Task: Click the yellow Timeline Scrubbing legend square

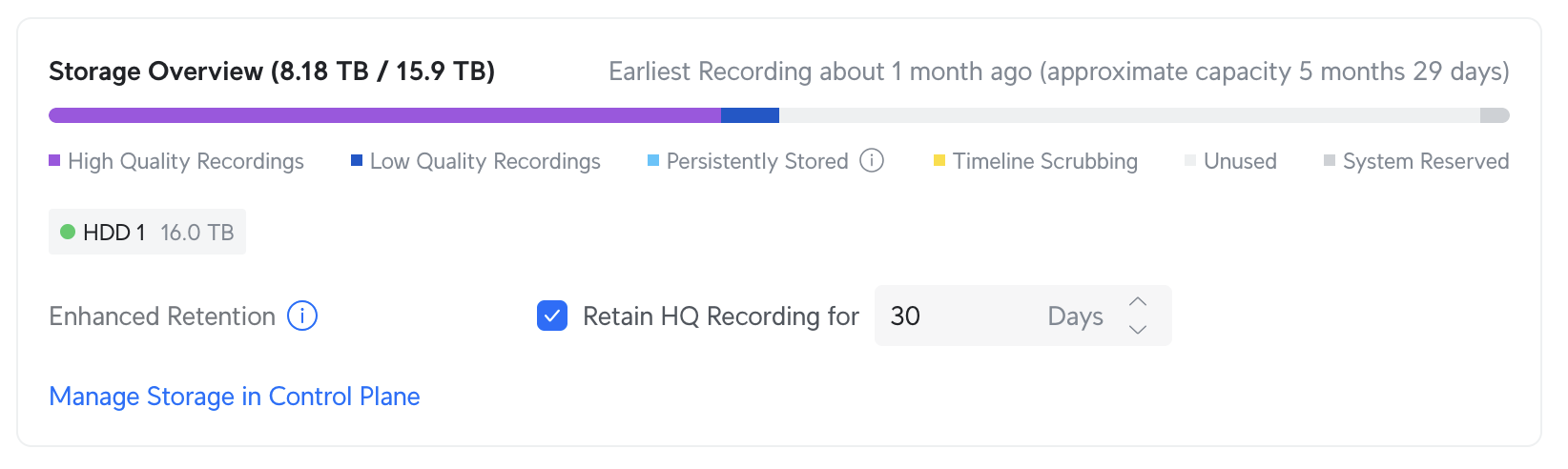Action: tap(939, 160)
